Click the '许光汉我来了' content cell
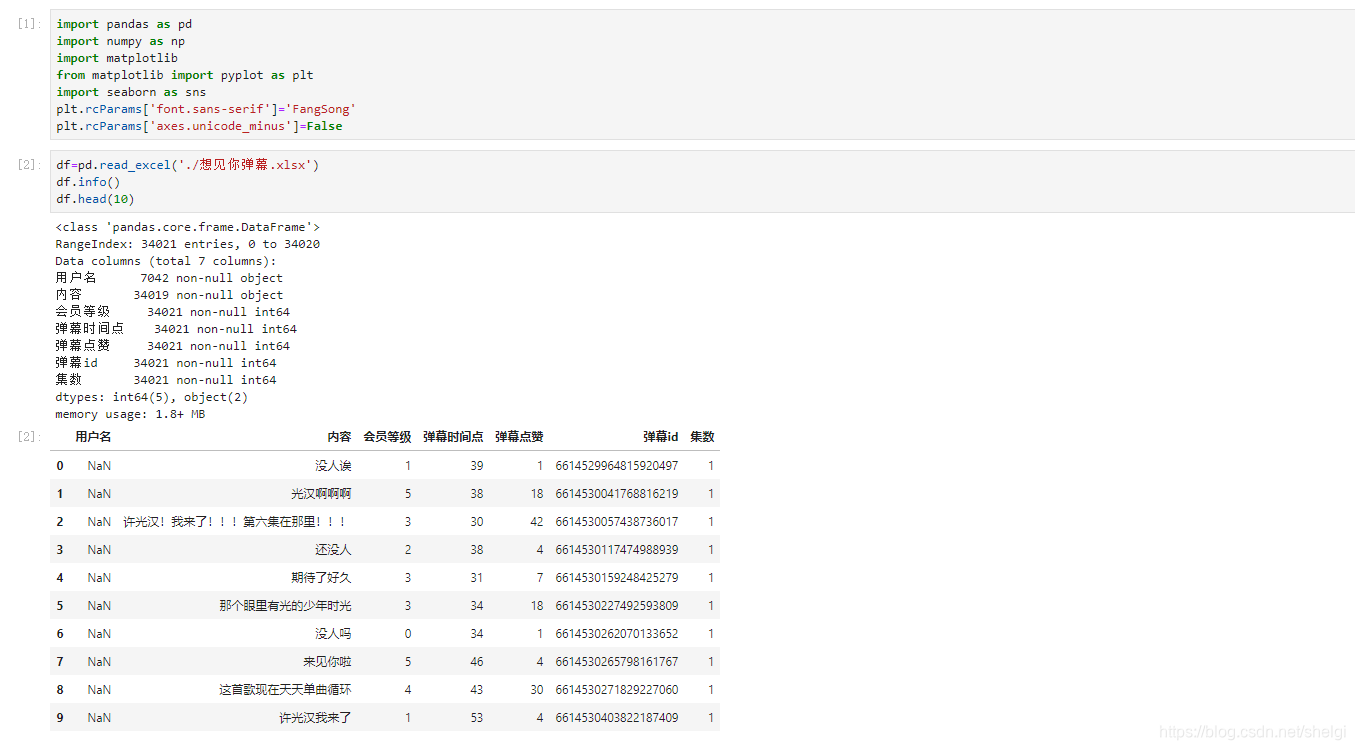Image resolution: width=1355 pixels, height=750 pixels. pos(315,718)
